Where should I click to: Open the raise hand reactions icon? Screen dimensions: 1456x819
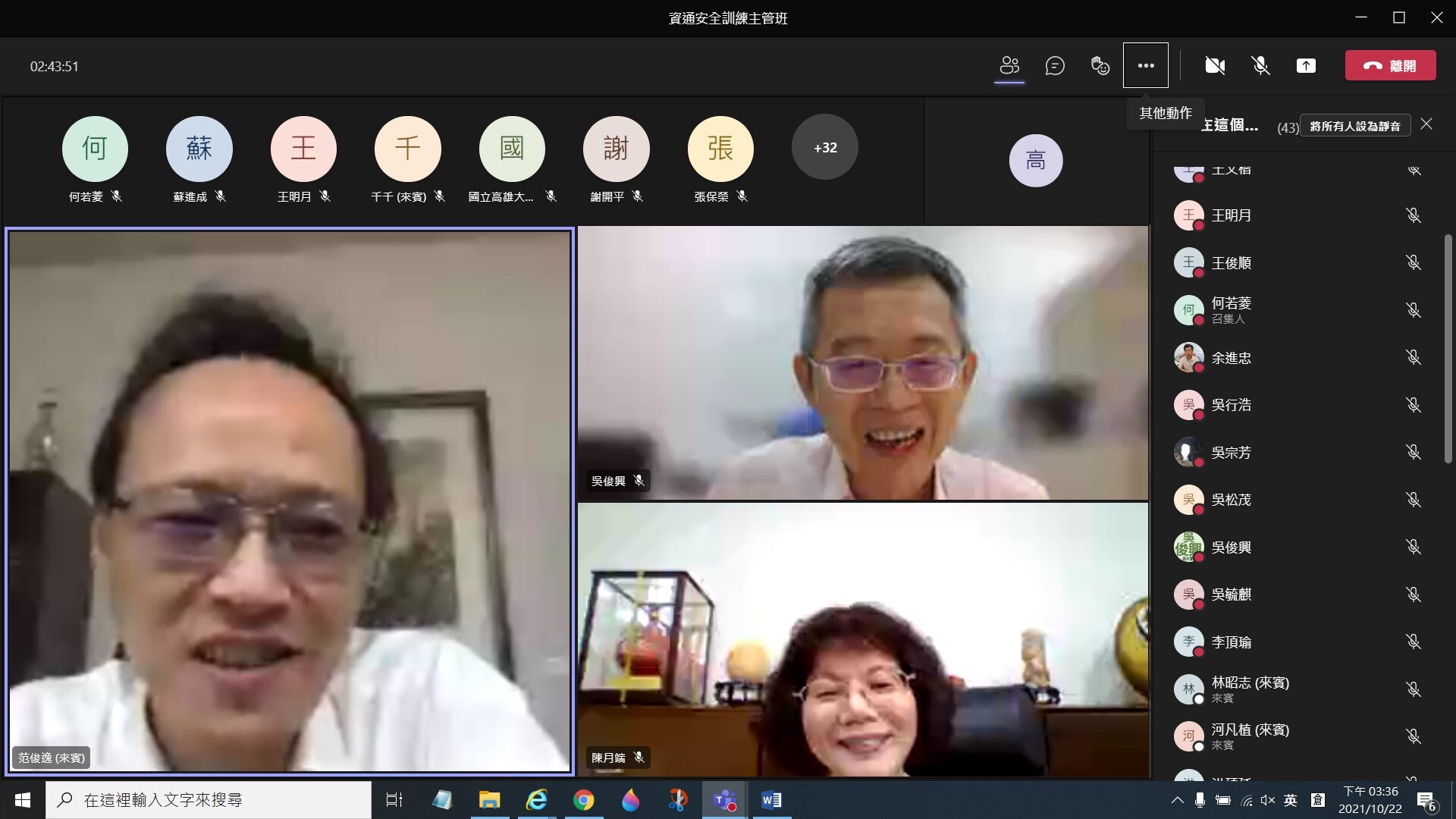click(1100, 66)
